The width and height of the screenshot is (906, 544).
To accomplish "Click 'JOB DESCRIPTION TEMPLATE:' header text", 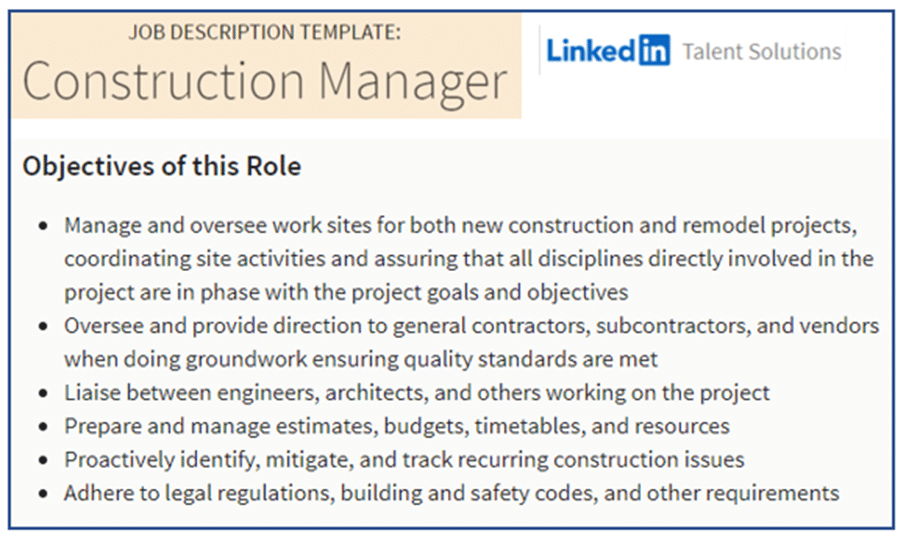I will click(265, 32).
